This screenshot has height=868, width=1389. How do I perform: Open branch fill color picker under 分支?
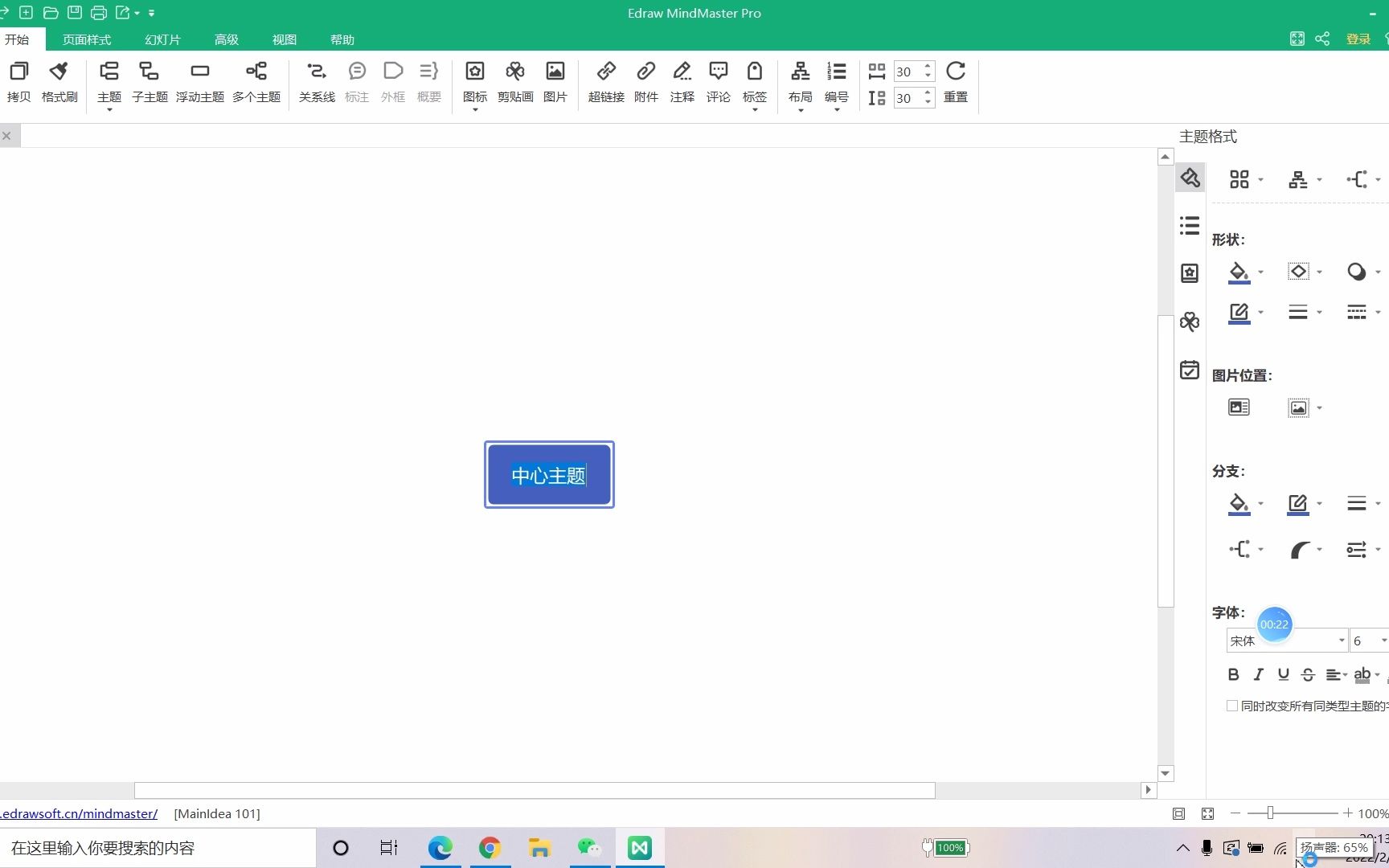click(1245, 504)
